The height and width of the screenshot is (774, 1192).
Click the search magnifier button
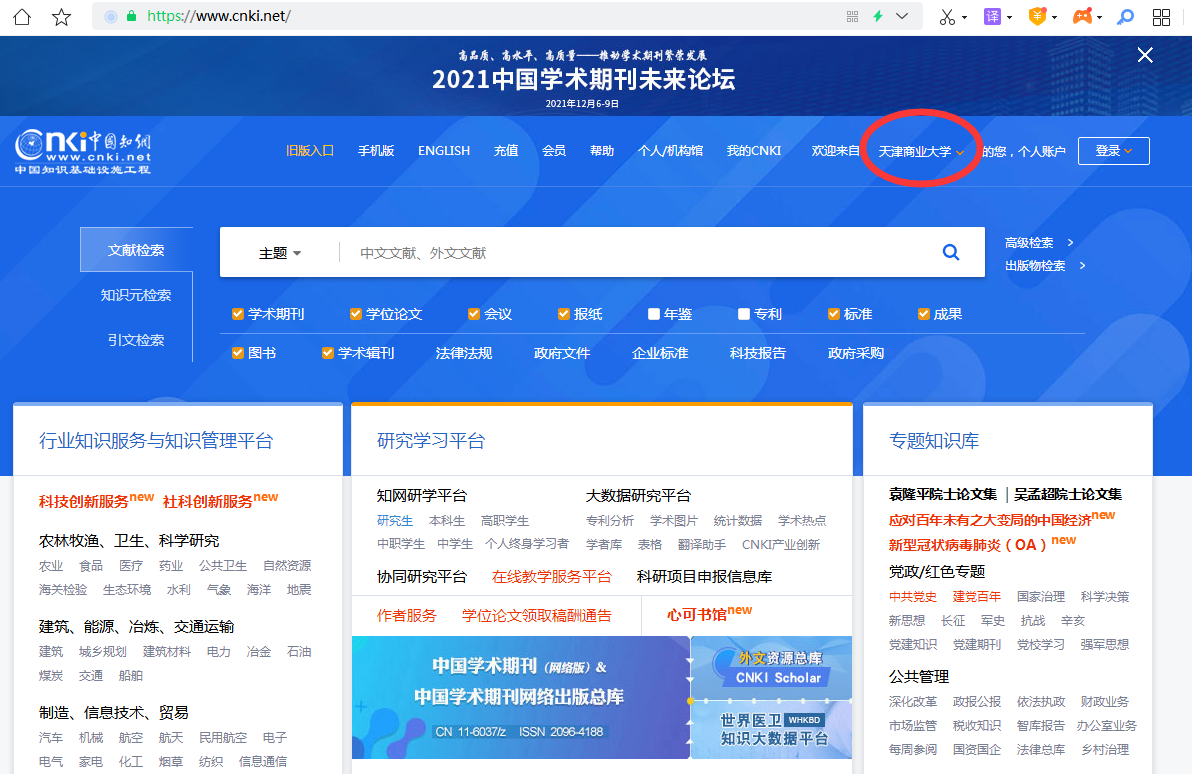[x=951, y=252]
